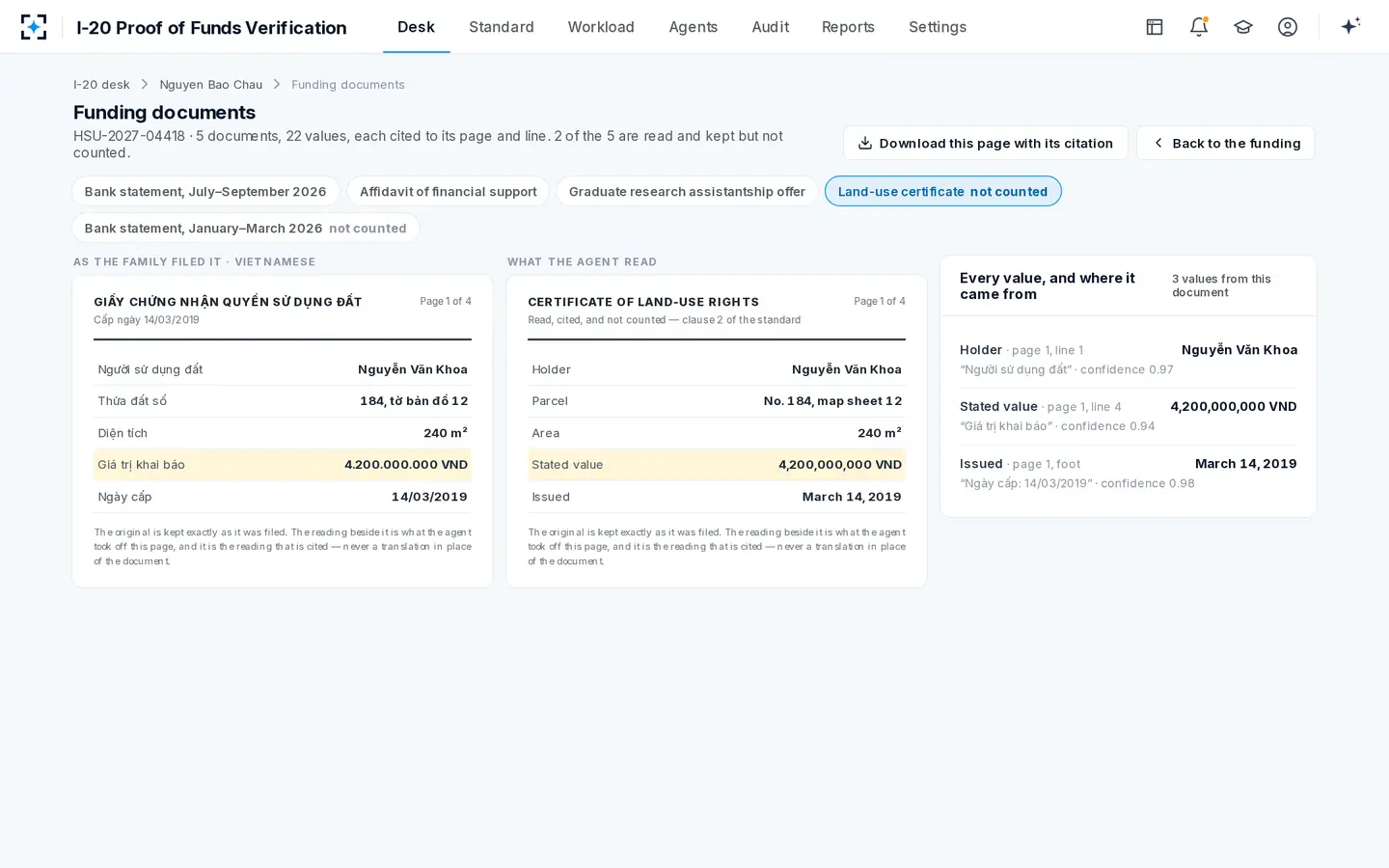The width and height of the screenshot is (1389, 868).
Task: Open the Reports tab
Action: [848, 27]
